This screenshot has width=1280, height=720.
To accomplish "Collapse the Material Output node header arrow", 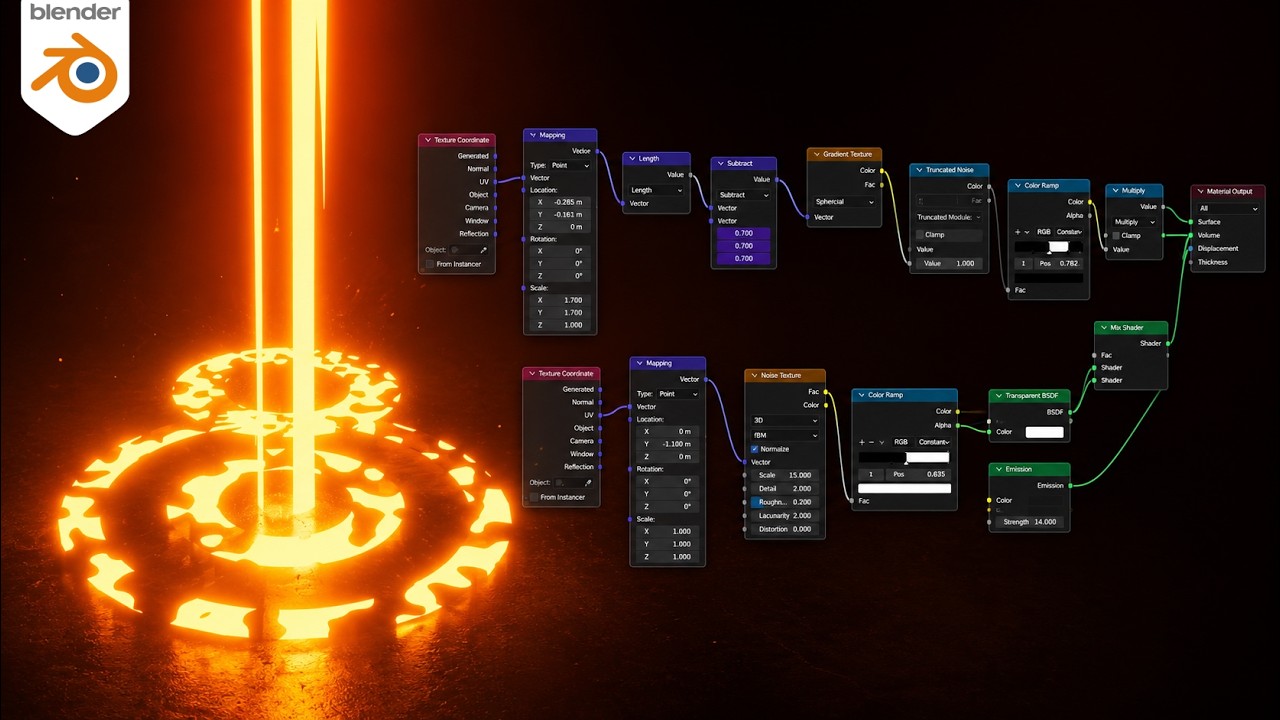I will tap(1201, 192).
